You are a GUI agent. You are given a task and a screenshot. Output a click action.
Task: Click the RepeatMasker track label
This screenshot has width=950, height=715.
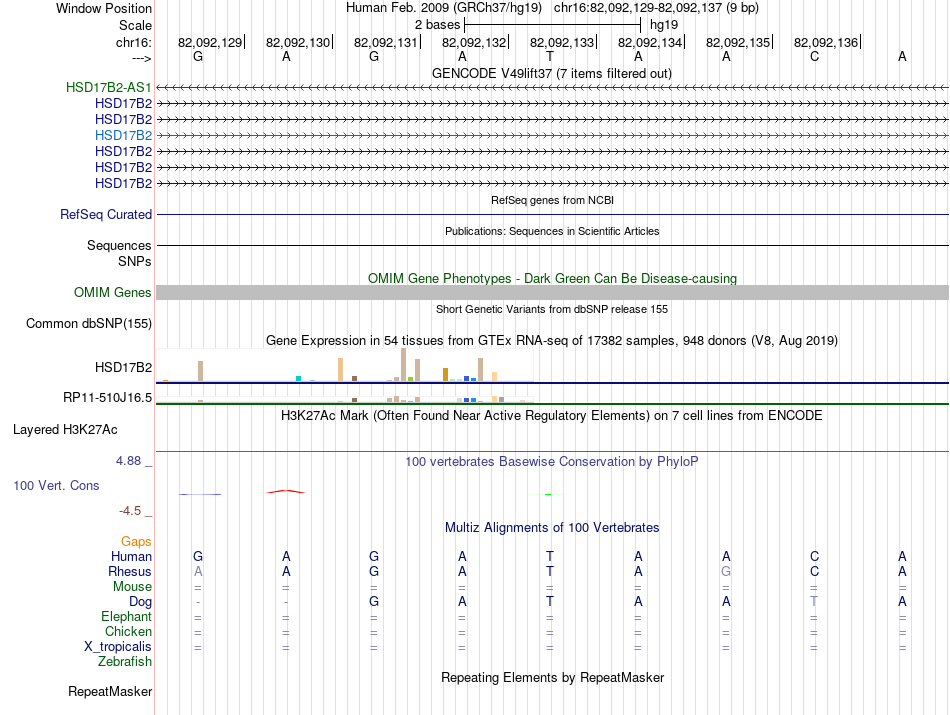tap(110, 692)
